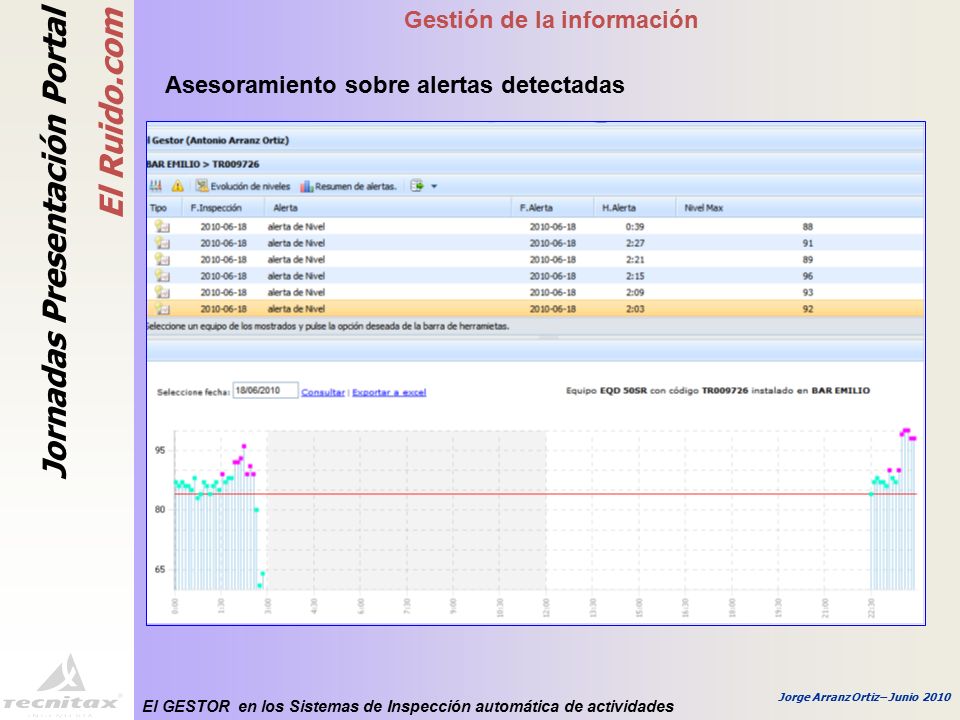Click alert type icon in 2:27 row
This screenshot has width=960, height=720.
tap(162, 242)
